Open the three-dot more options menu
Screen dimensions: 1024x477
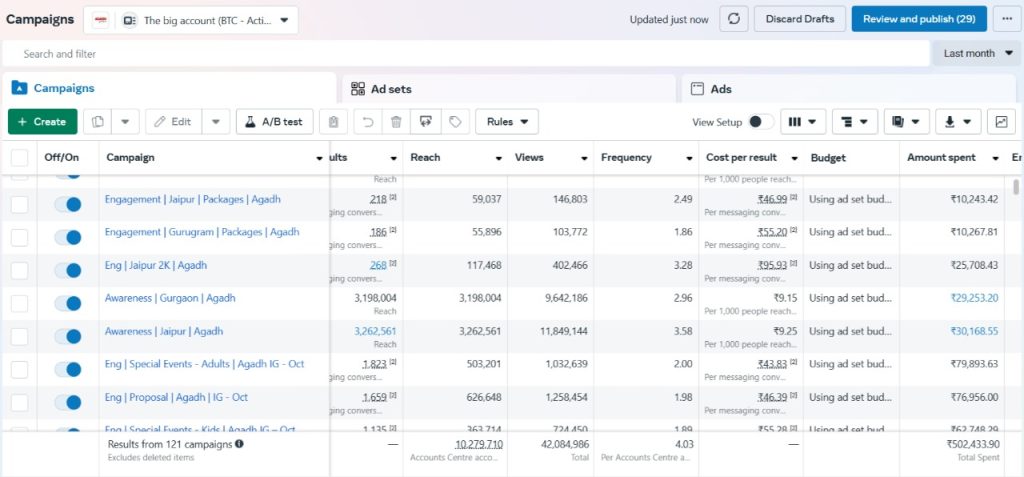[1006, 19]
